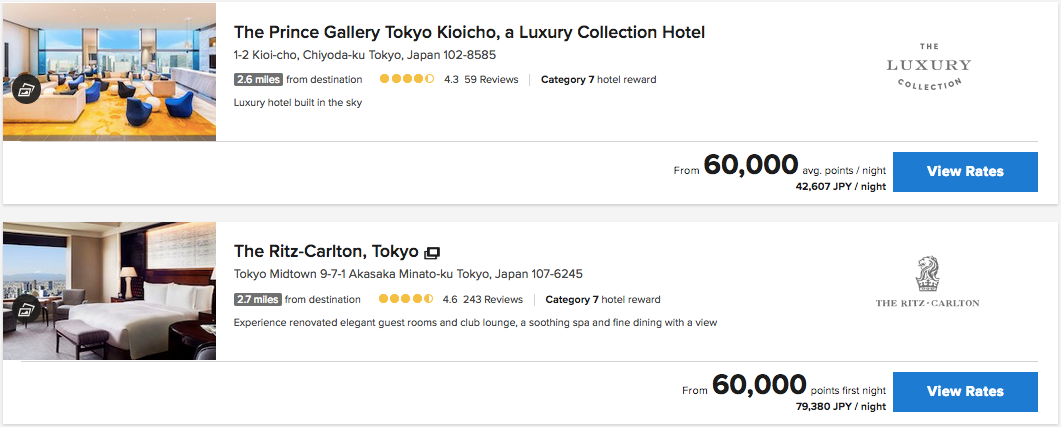Click the new-window icon beside Ritz-Carlton, Tokyo
The width and height of the screenshot is (1061, 427).
(x=432, y=252)
